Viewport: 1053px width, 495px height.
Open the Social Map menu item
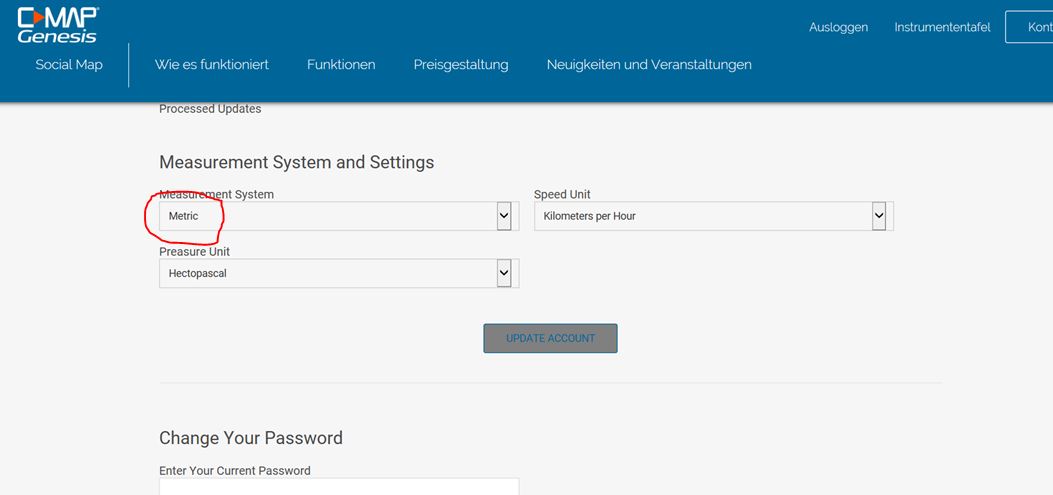[x=69, y=65]
